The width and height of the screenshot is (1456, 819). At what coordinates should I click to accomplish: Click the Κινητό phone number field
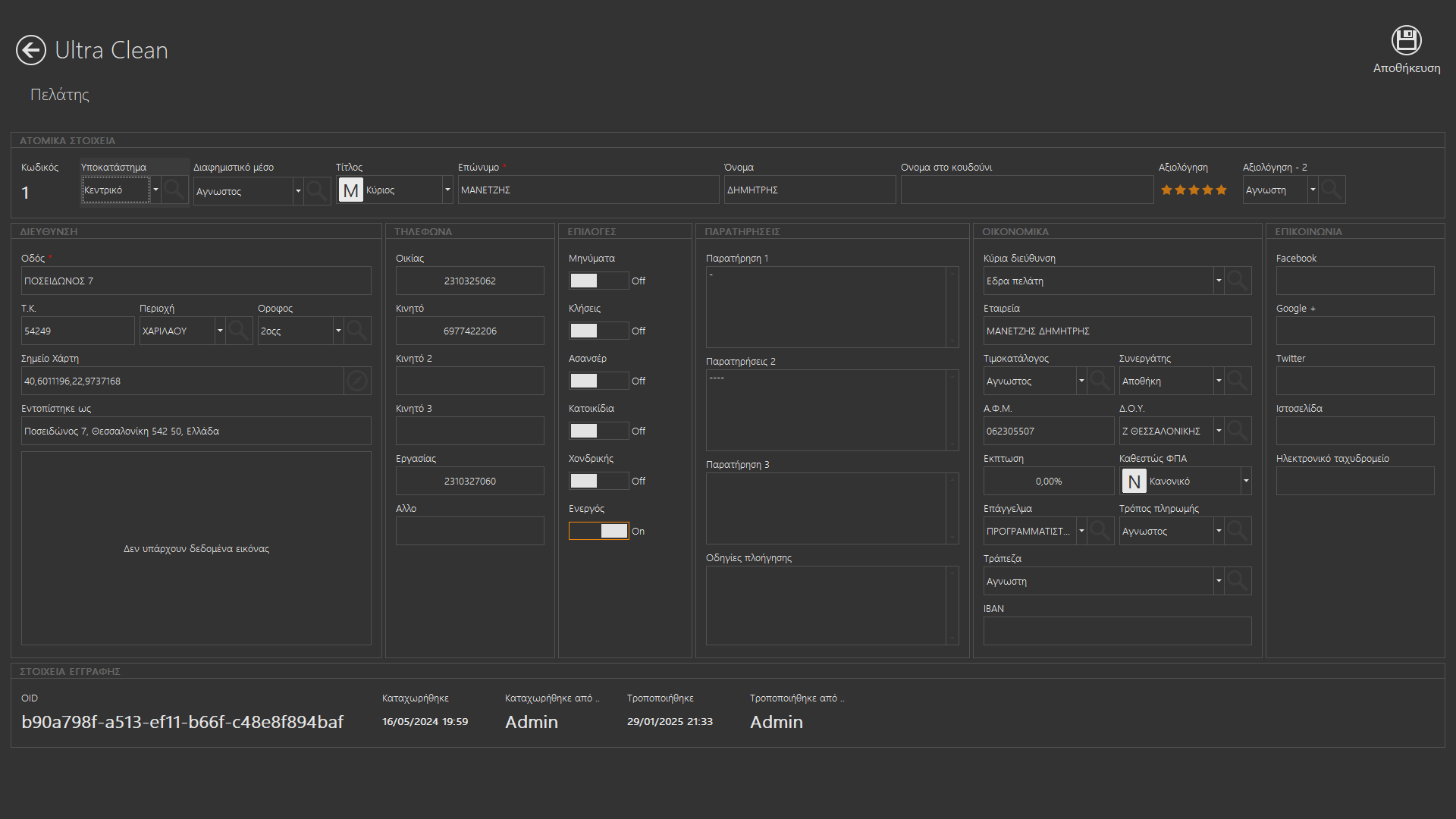pos(469,331)
